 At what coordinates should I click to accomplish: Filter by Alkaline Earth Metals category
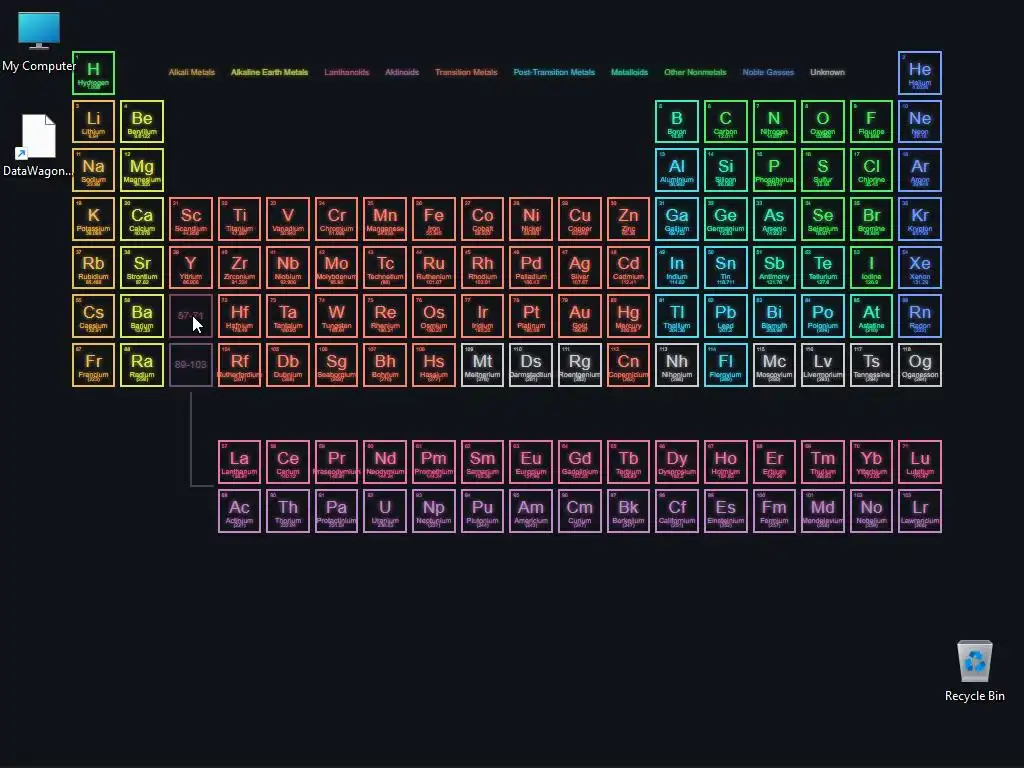[x=269, y=72]
